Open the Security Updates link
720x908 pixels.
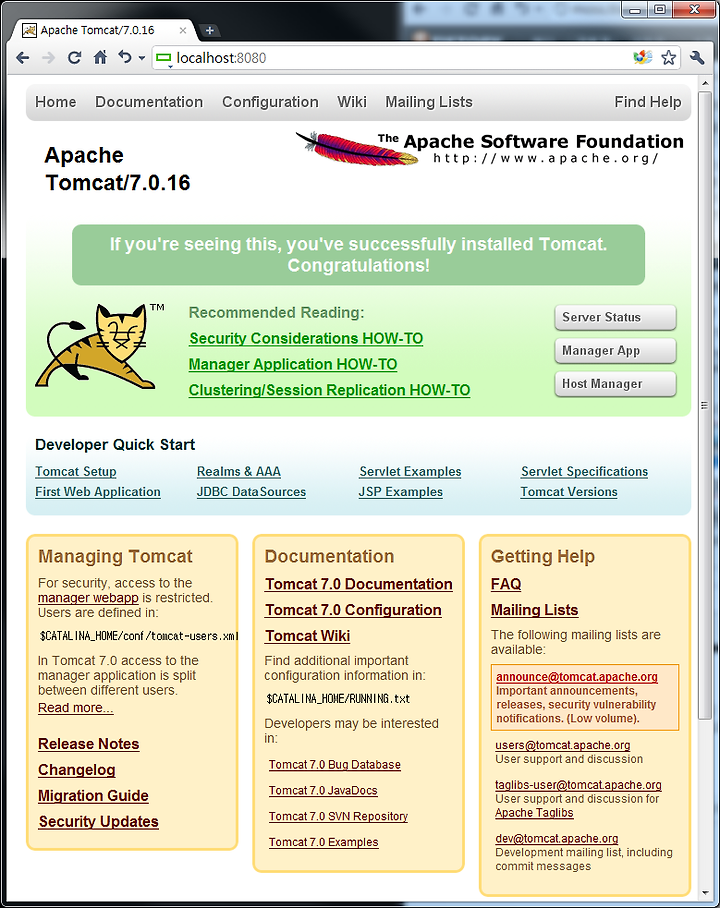(x=98, y=822)
